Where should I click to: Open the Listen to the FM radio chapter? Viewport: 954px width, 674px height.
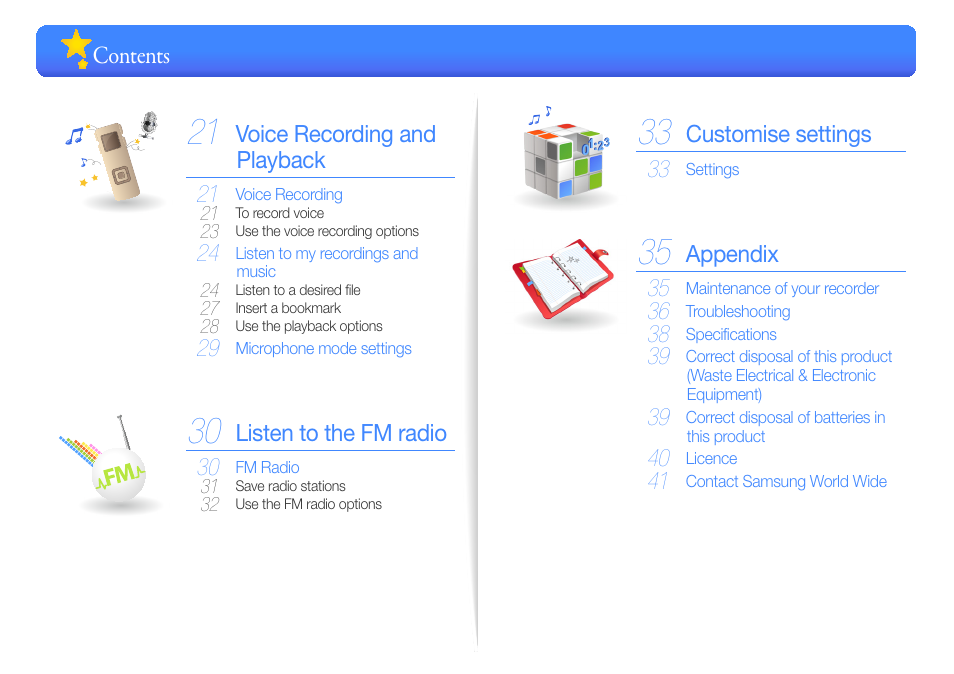coord(341,433)
